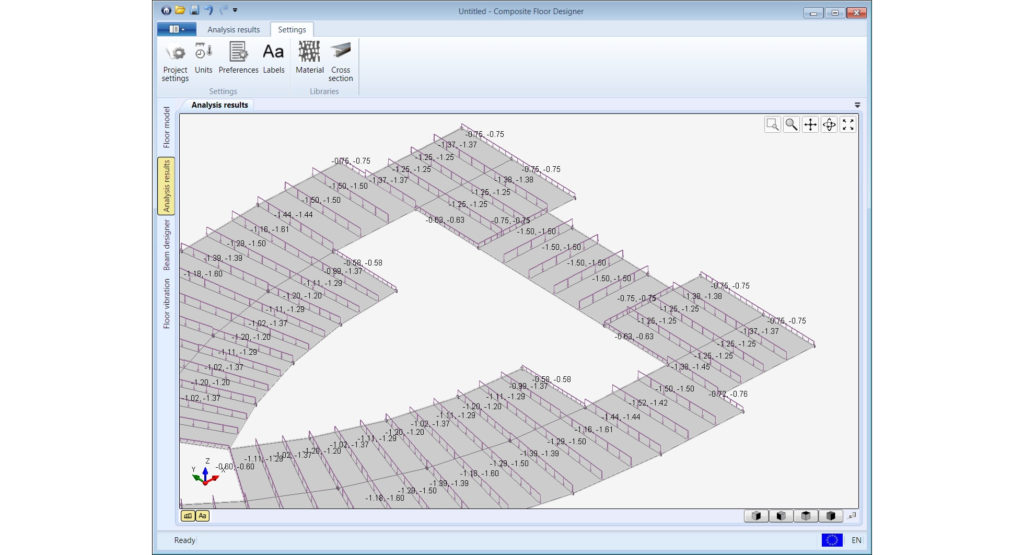
Task: Open Project settings in the ribbon
Action: tap(175, 61)
